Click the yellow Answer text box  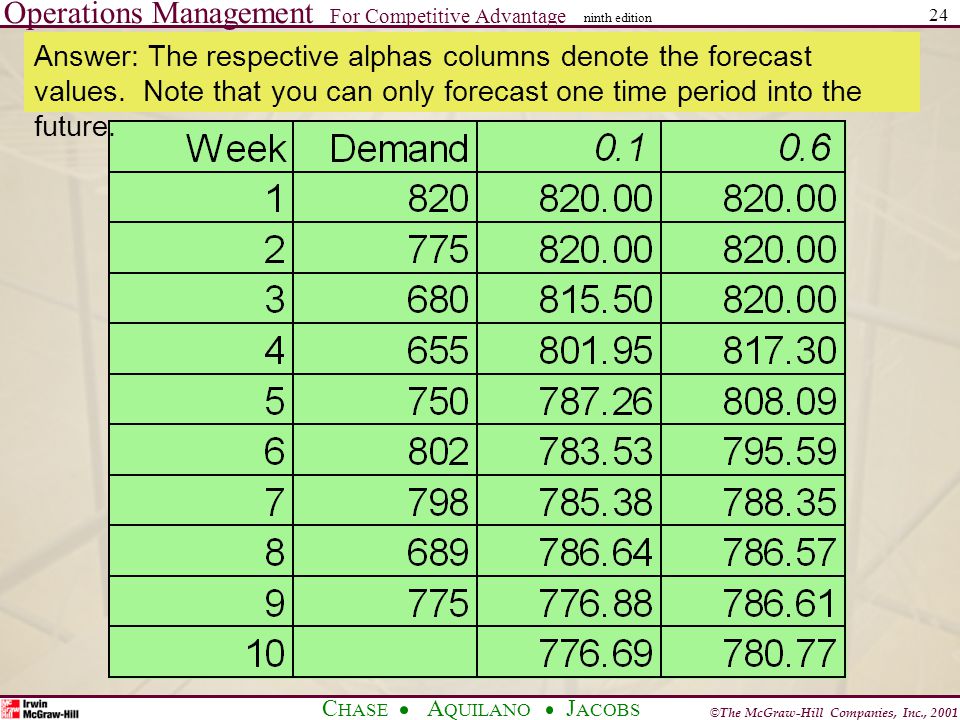coord(471,73)
